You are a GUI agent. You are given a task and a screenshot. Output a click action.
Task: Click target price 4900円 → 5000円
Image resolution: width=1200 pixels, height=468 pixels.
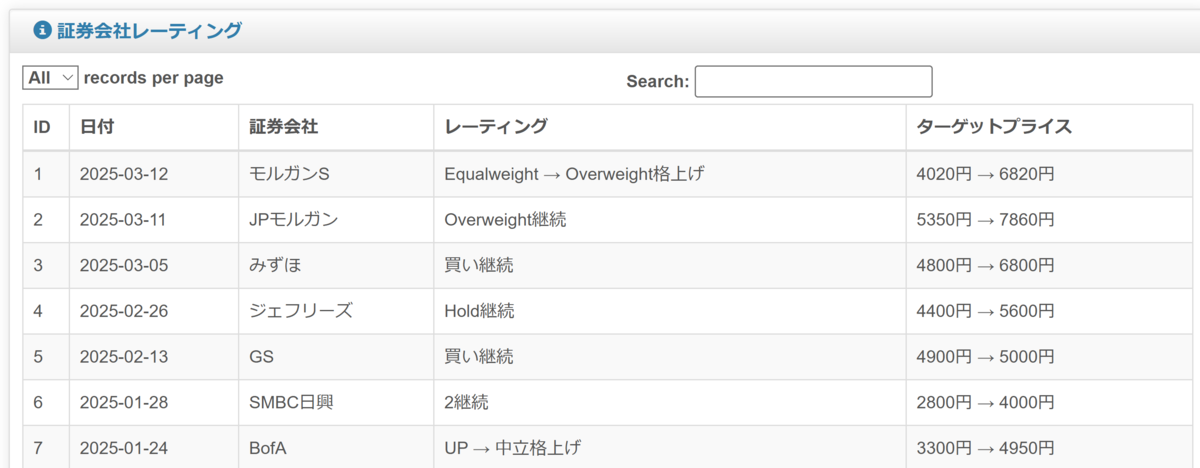pos(1049,357)
